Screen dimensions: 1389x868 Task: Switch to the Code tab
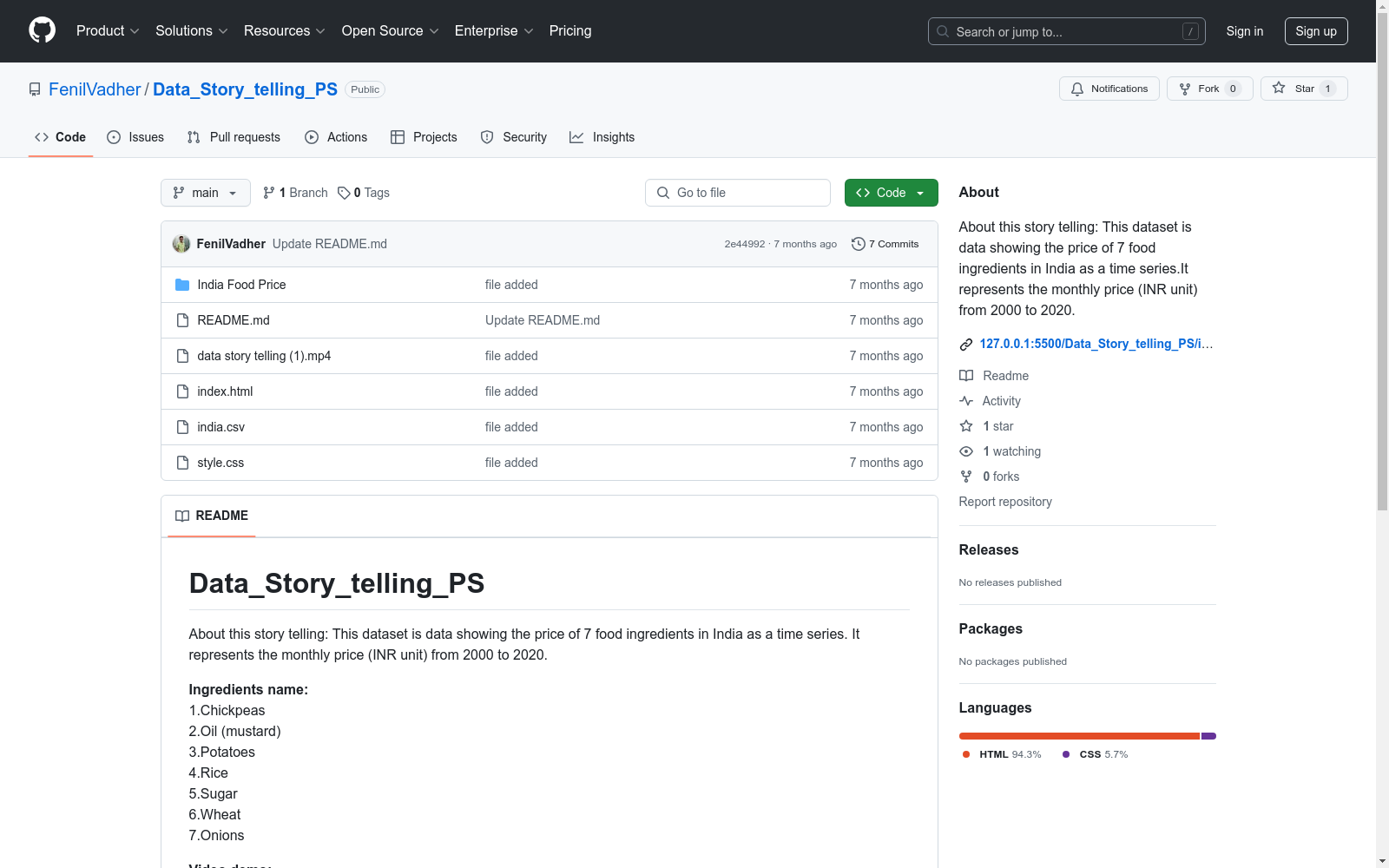pyautogui.click(x=61, y=137)
